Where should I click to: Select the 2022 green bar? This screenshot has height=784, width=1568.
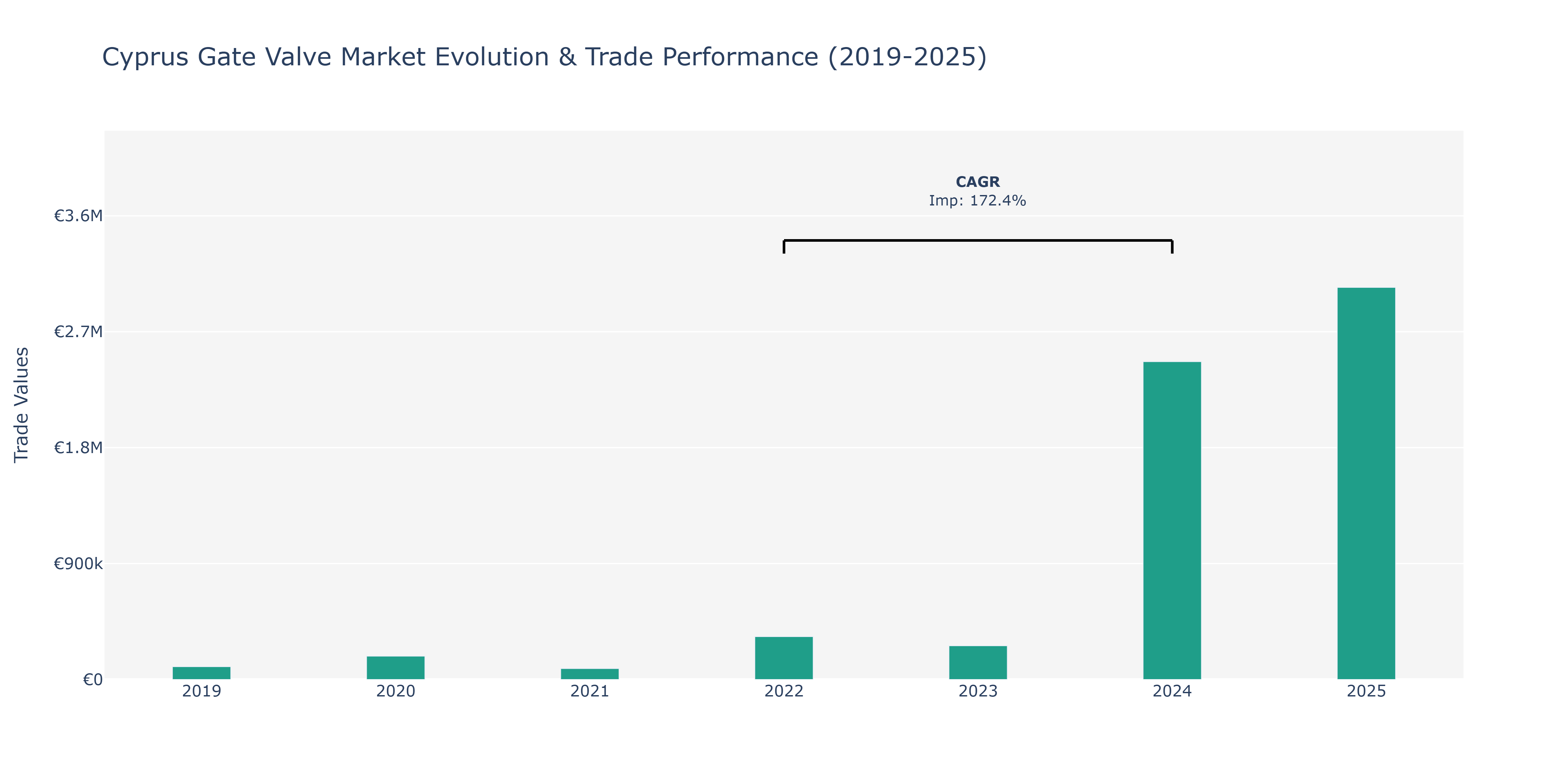[784, 658]
